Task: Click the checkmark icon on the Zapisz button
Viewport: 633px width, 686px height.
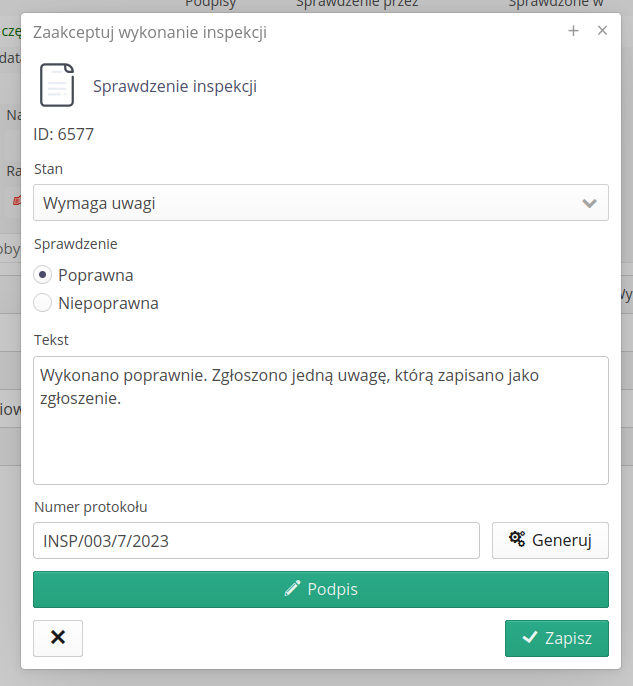Action: pyautogui.click(x=530, y=637)
